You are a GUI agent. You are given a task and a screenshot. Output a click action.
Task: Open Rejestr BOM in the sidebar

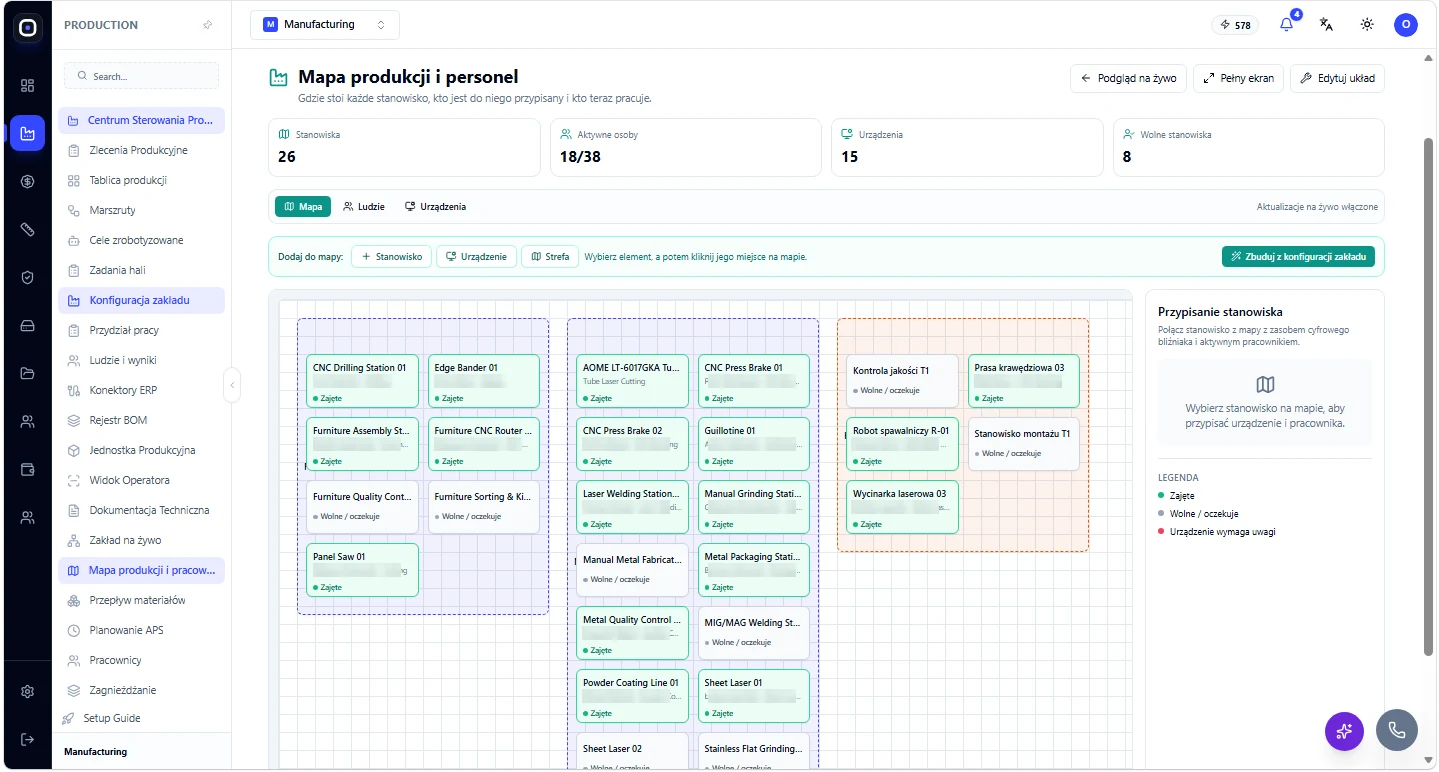click(x=141, y=420)
